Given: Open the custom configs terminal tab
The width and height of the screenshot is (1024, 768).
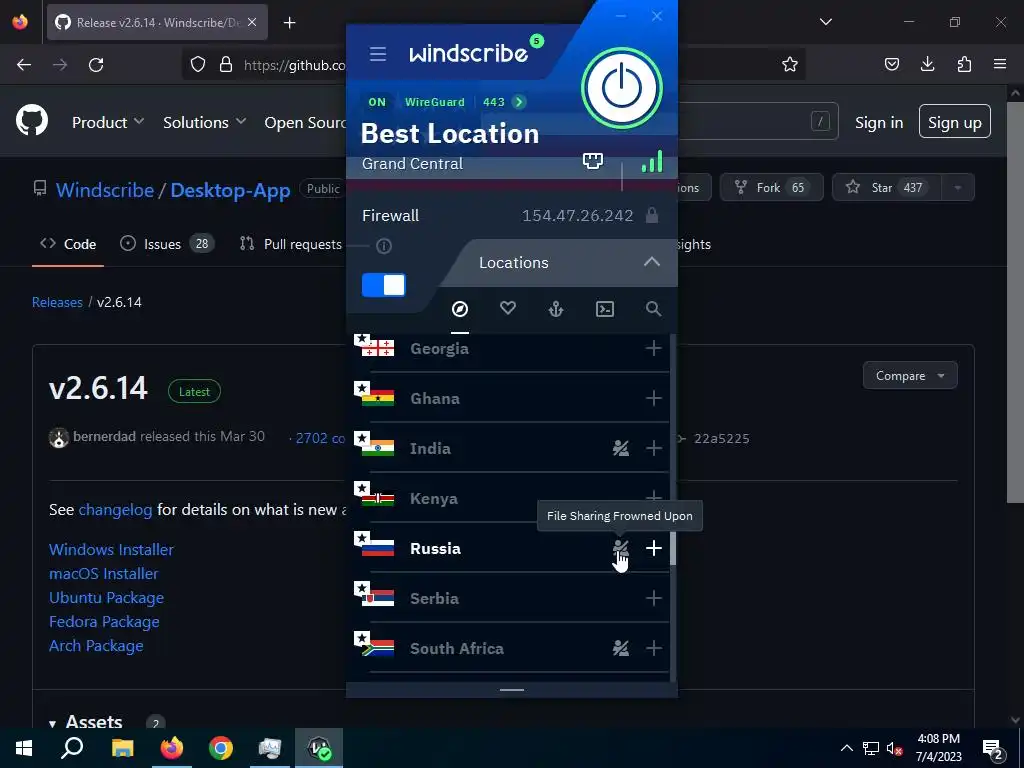Looking at the screenshot, I should click(605, 309).
